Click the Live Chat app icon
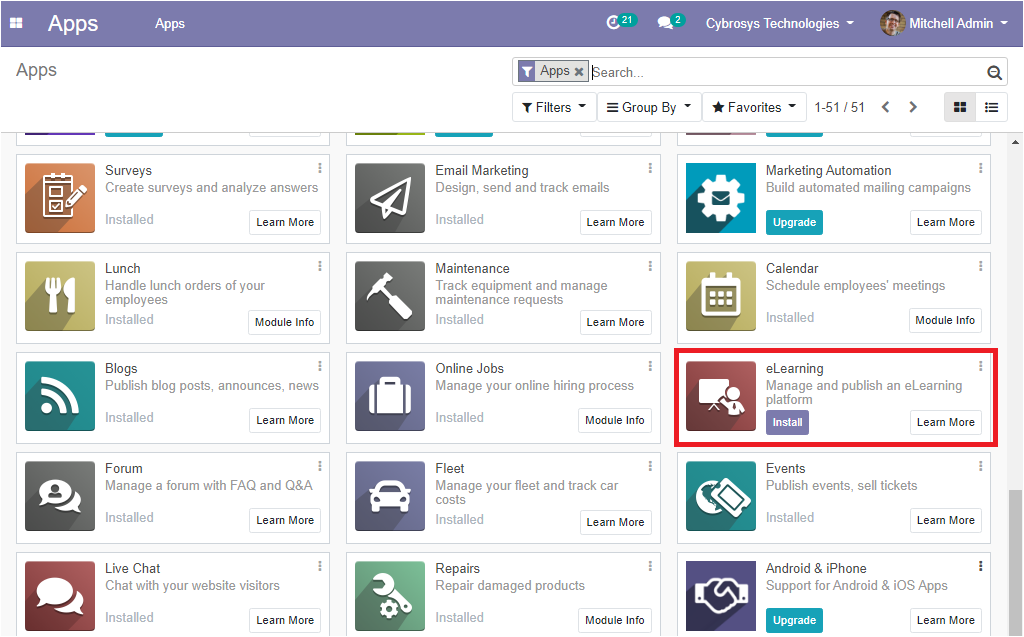 [60, 596]
